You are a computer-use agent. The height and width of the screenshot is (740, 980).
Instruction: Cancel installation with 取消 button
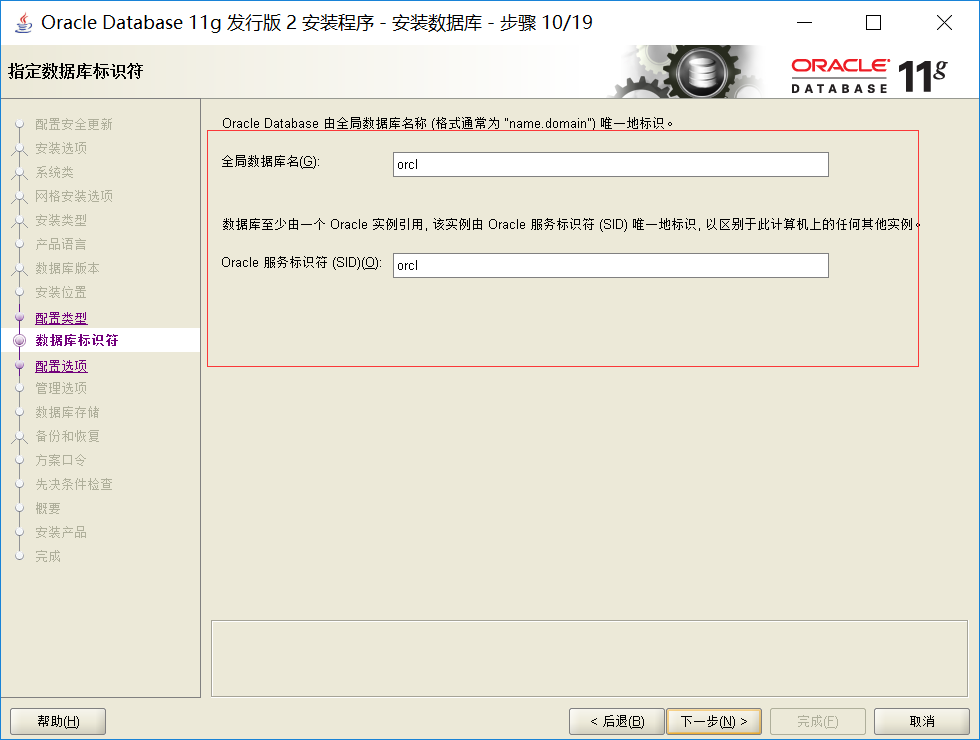tap(922, 721)
